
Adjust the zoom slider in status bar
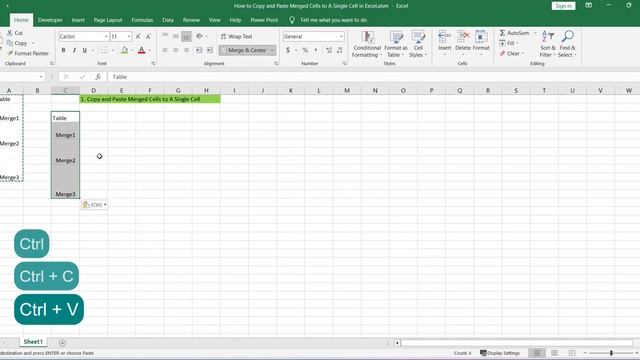[x=611, y=353]
